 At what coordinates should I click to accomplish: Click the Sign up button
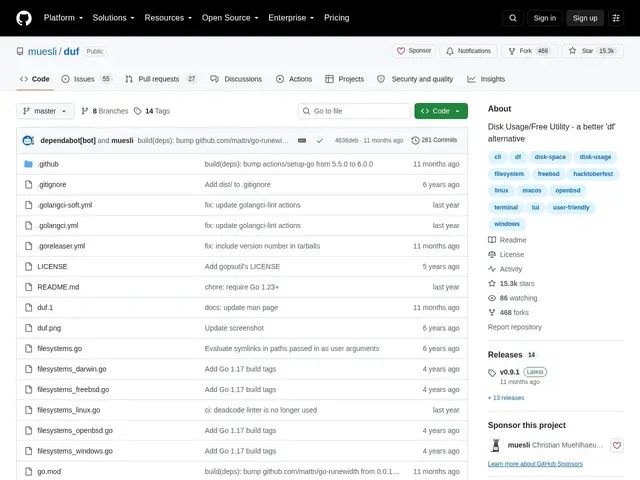tap(584, 18)
